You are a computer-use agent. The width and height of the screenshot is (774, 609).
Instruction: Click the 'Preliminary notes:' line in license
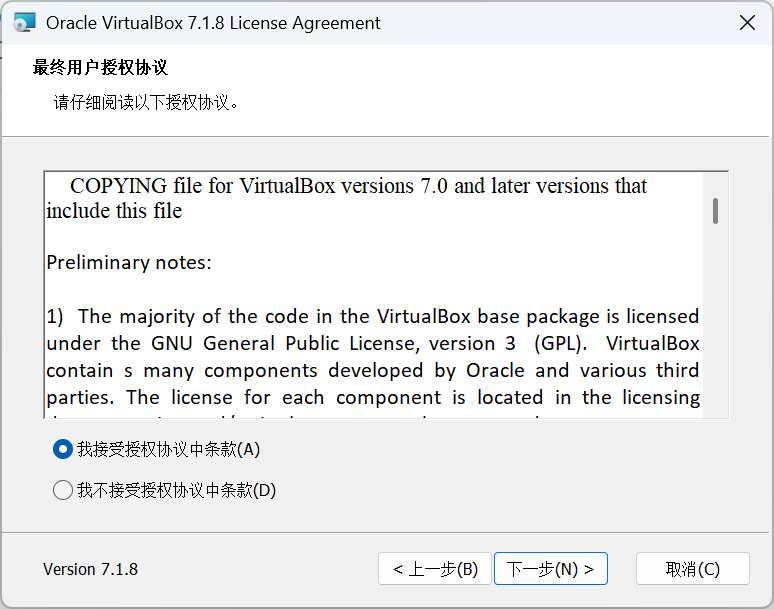(x=129, y=263)
